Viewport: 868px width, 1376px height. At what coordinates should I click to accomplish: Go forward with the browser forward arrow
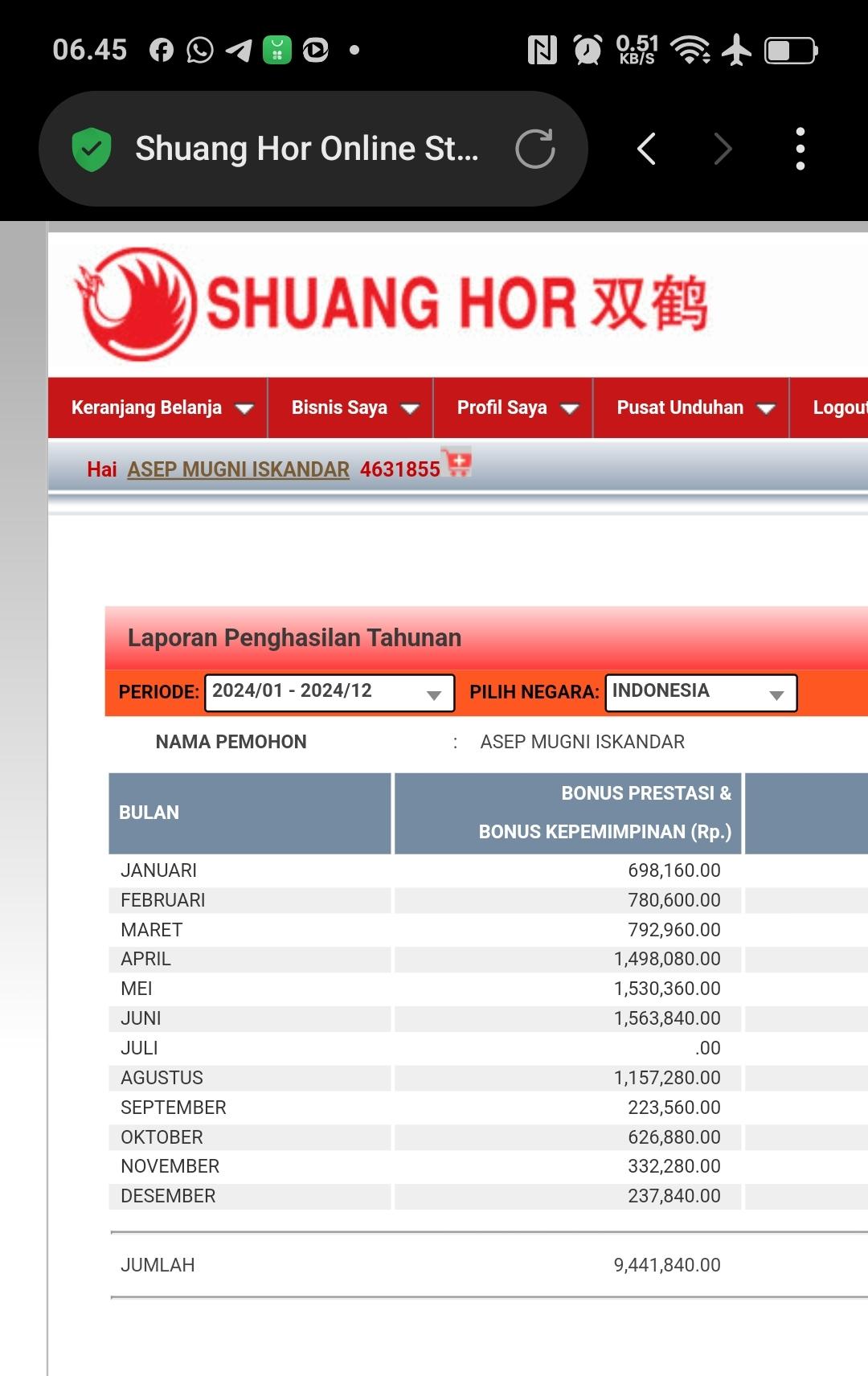coord(723,149)
